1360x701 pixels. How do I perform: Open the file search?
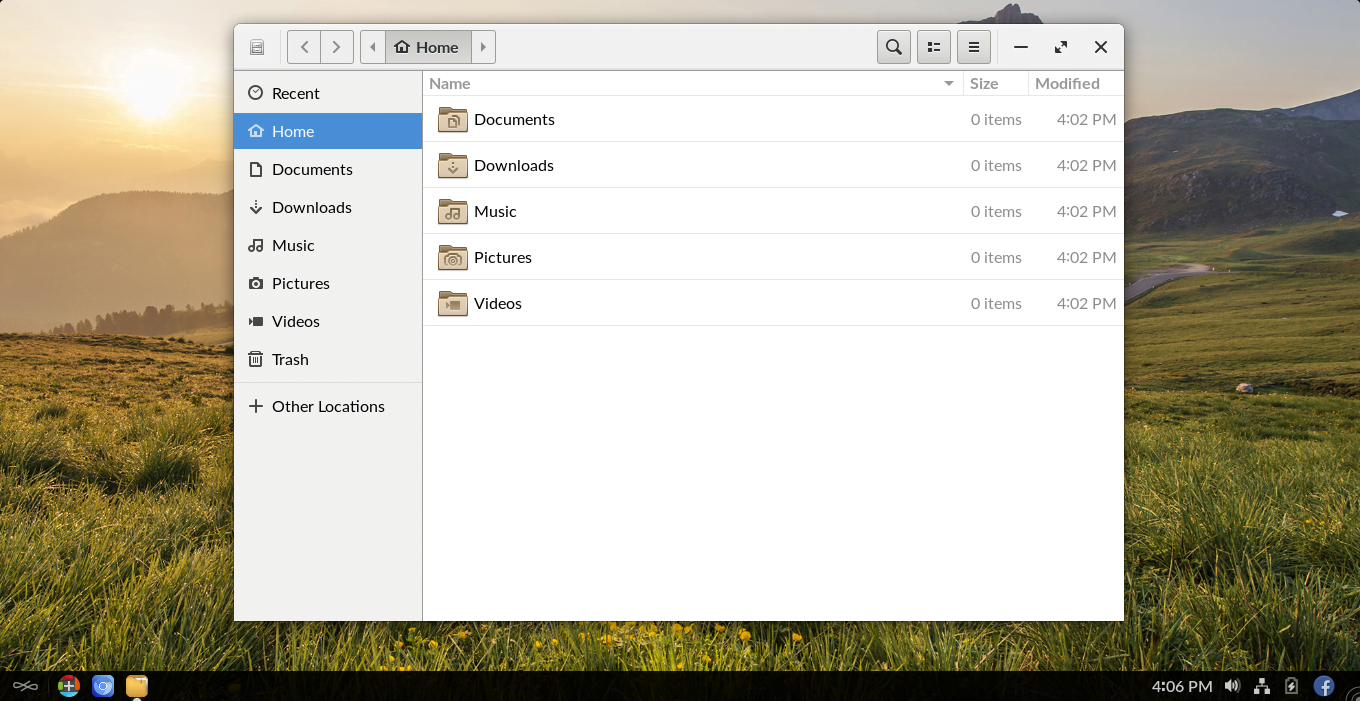click(x=894, y=47)
